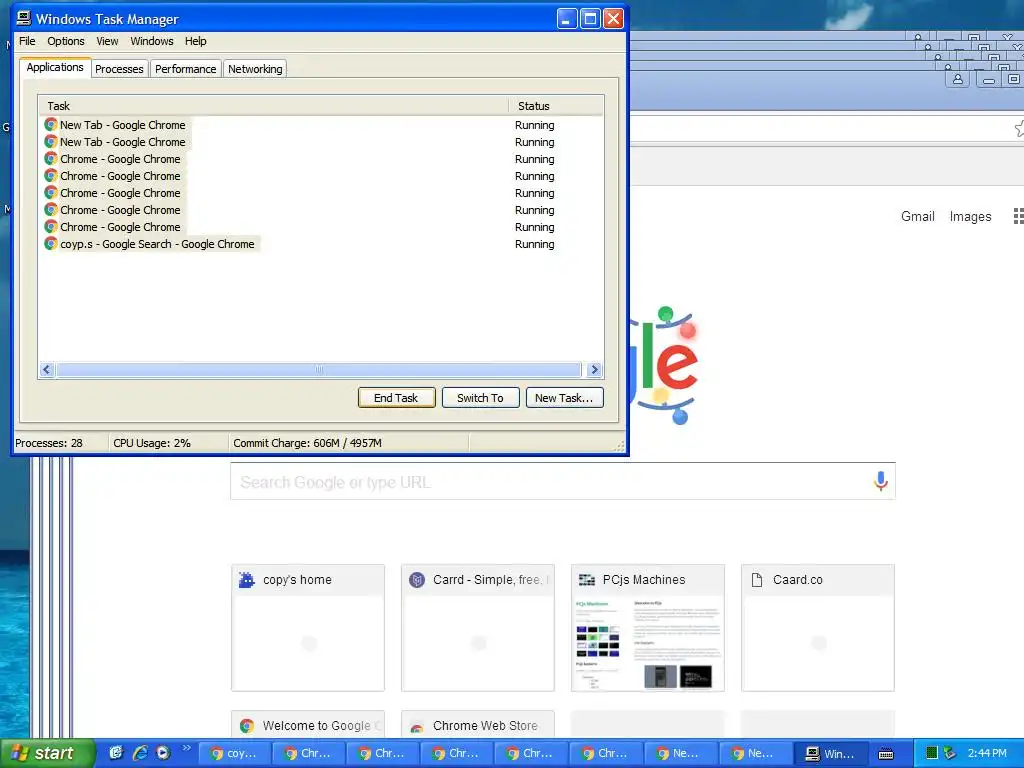1024x768 pixels.
Task: Select the coyp.s - Google Search task row
Action: click(x=321, y=244)
